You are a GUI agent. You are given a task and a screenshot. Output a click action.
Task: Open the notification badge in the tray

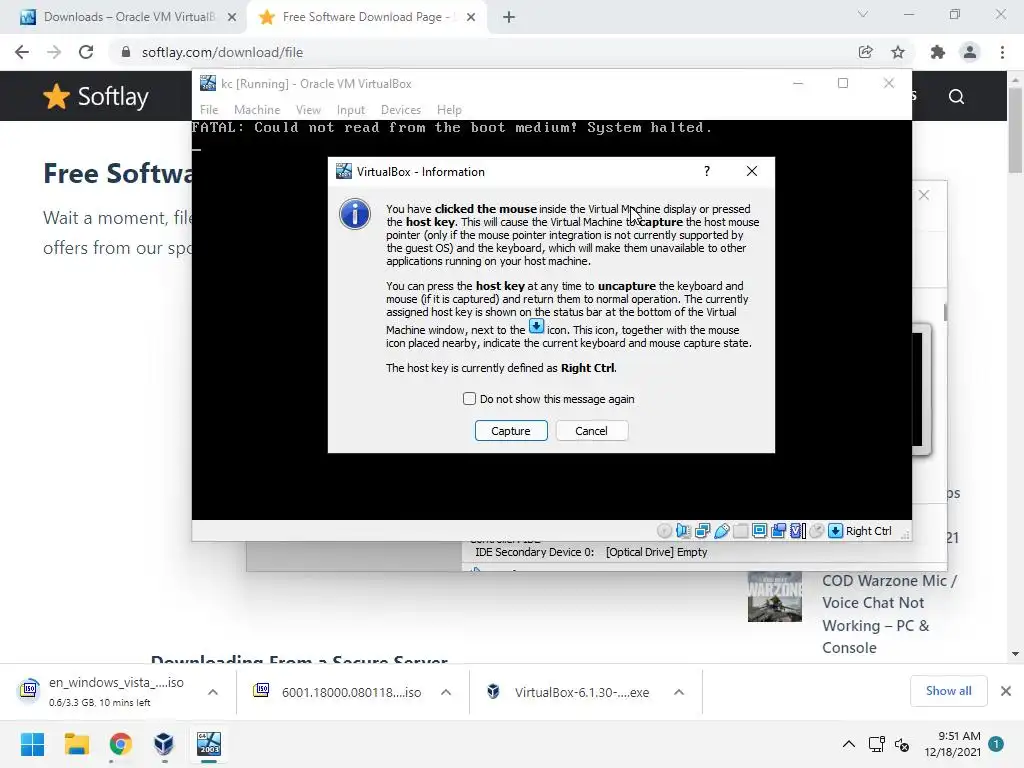[x=996, y=744]
